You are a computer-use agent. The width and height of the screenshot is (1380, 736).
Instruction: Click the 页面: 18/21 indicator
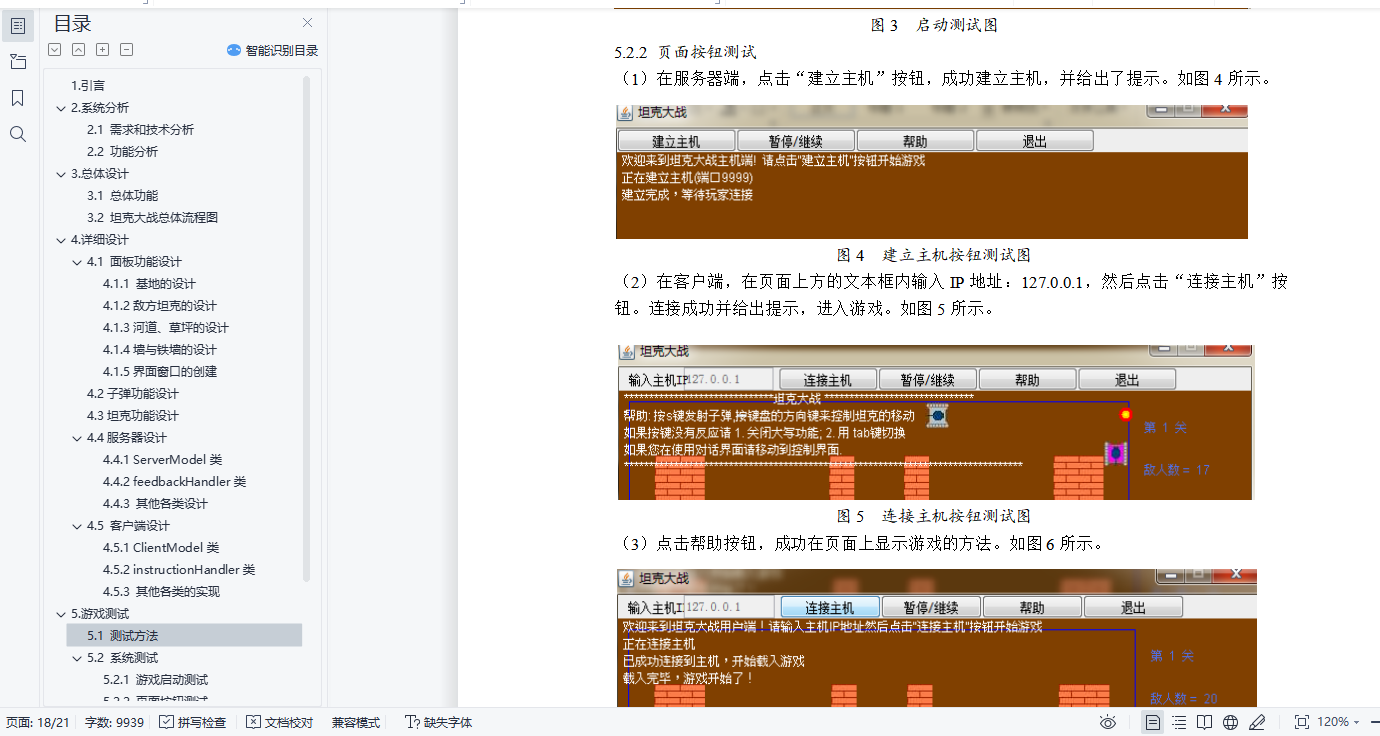(x=38, y=722)
